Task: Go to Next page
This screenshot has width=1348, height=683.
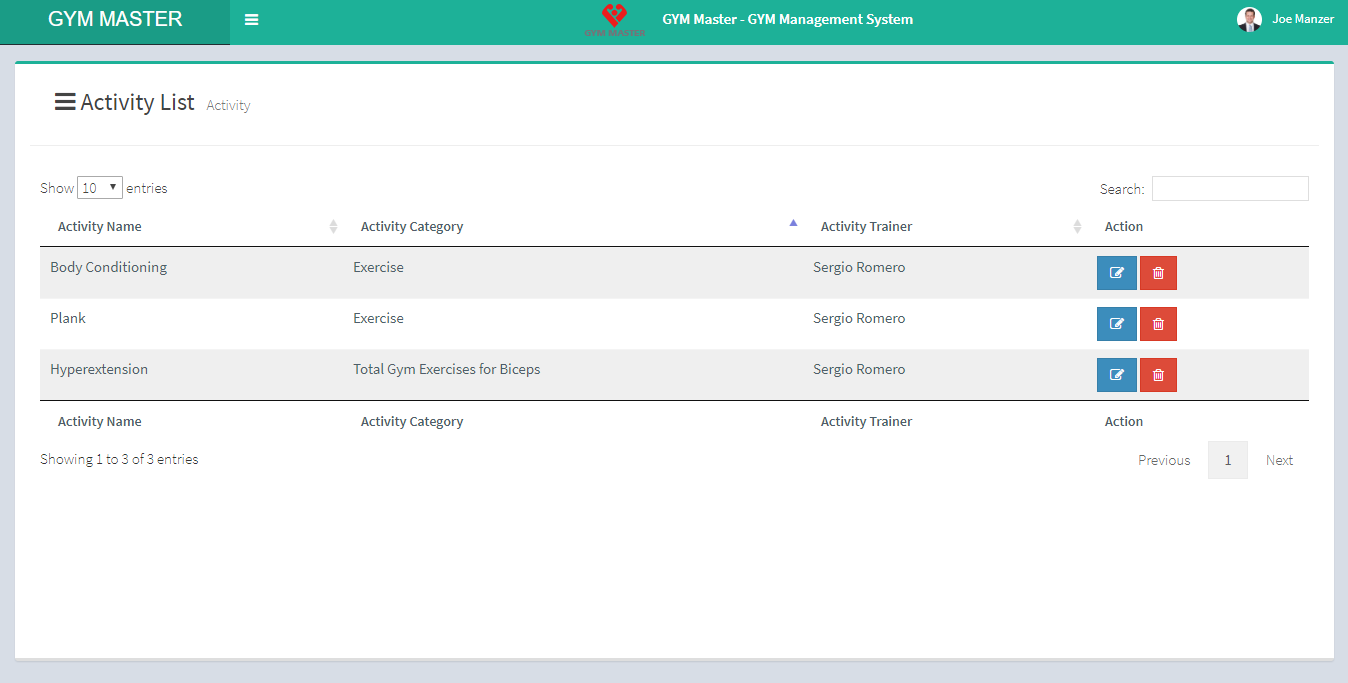Action: [x=1279, y=460]
